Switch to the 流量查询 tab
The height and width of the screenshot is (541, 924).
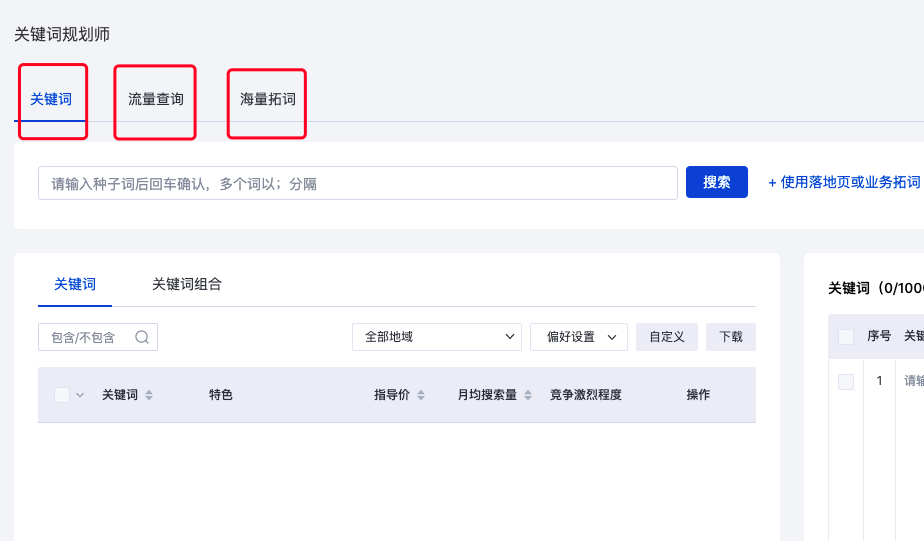(x=156, y=99)
